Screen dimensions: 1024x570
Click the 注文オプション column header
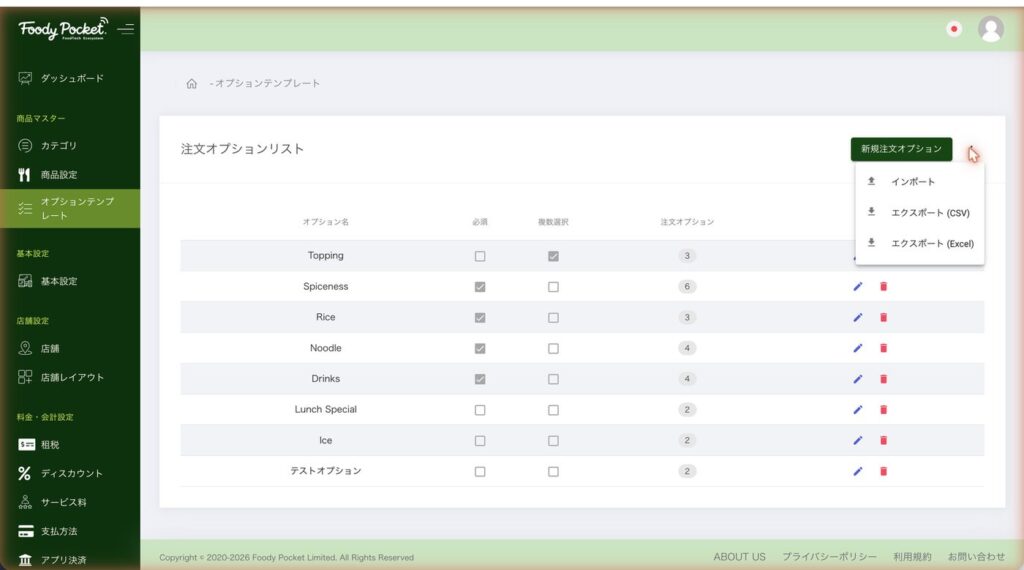click(687, 222)
